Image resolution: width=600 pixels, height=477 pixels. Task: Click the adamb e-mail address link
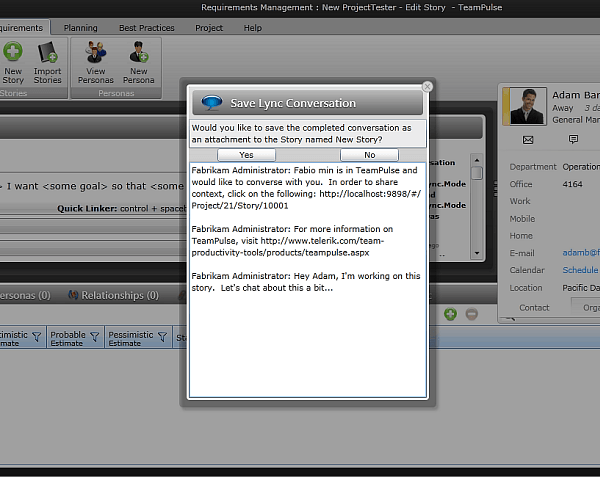(x=581, y=252)
